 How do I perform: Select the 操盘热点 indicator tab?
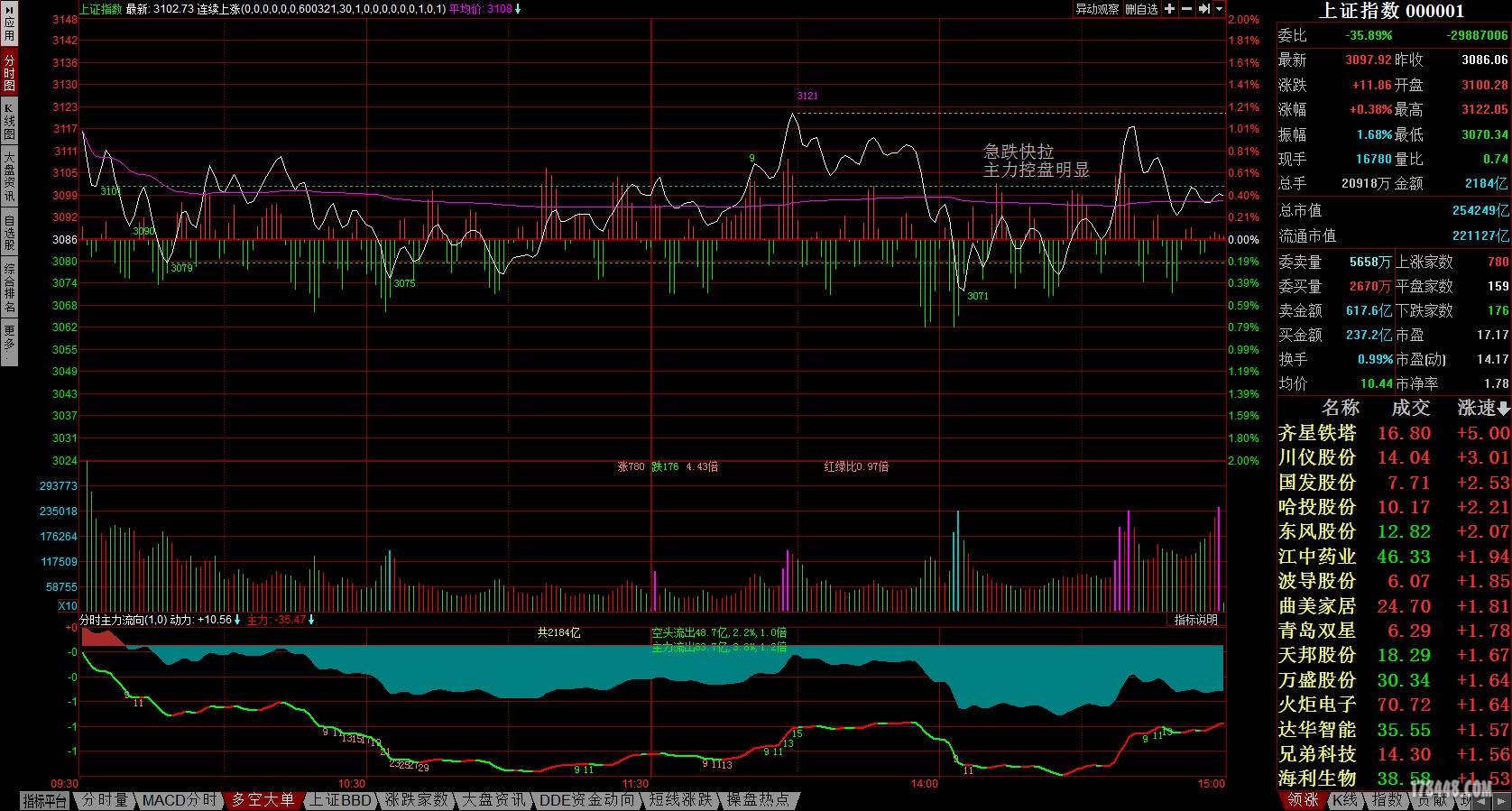[x=758, y=800]
